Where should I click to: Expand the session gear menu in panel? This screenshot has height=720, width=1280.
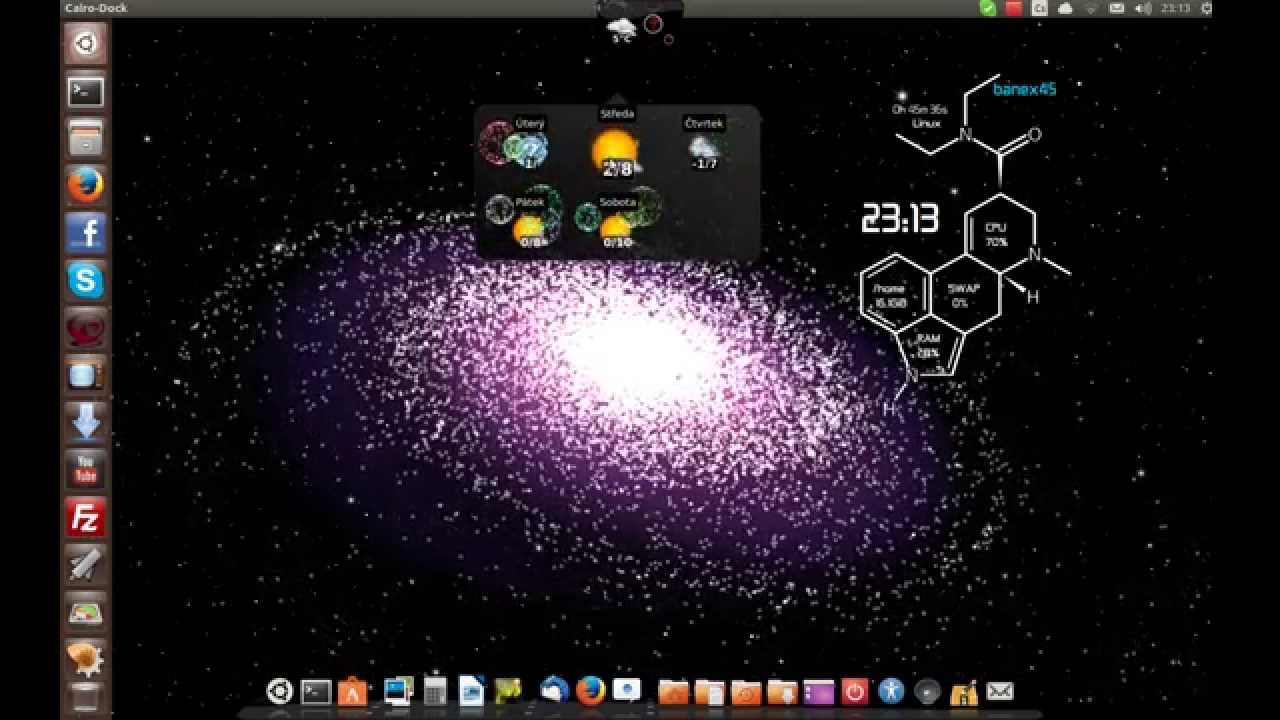1206,8
